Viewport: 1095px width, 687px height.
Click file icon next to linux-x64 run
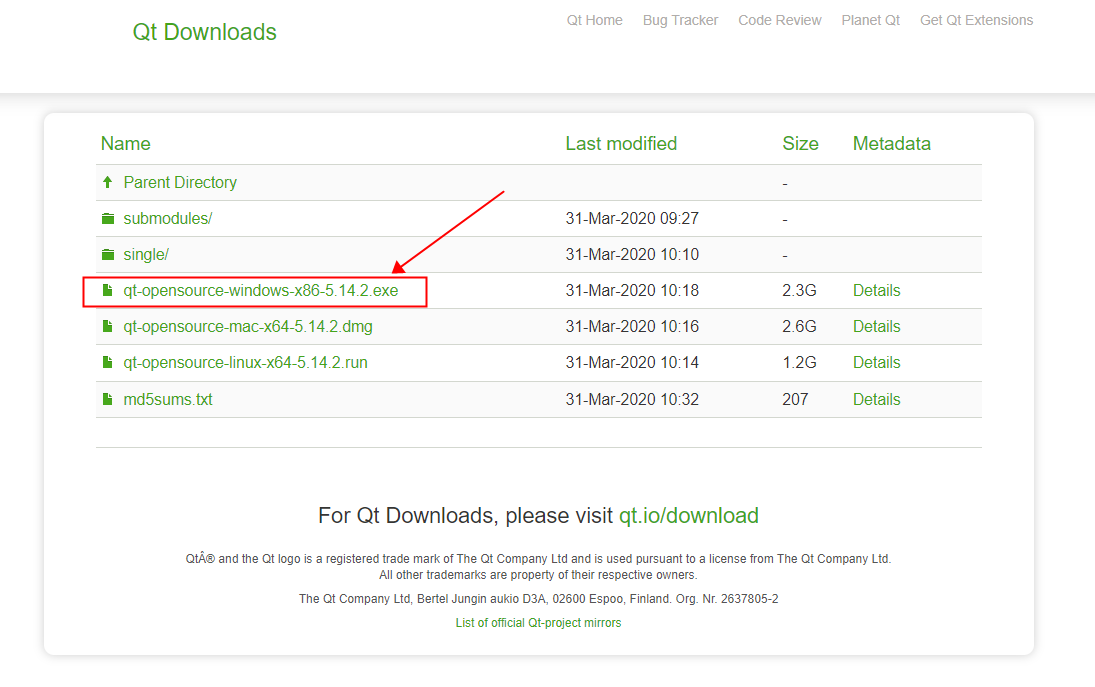tap(108, 362)
